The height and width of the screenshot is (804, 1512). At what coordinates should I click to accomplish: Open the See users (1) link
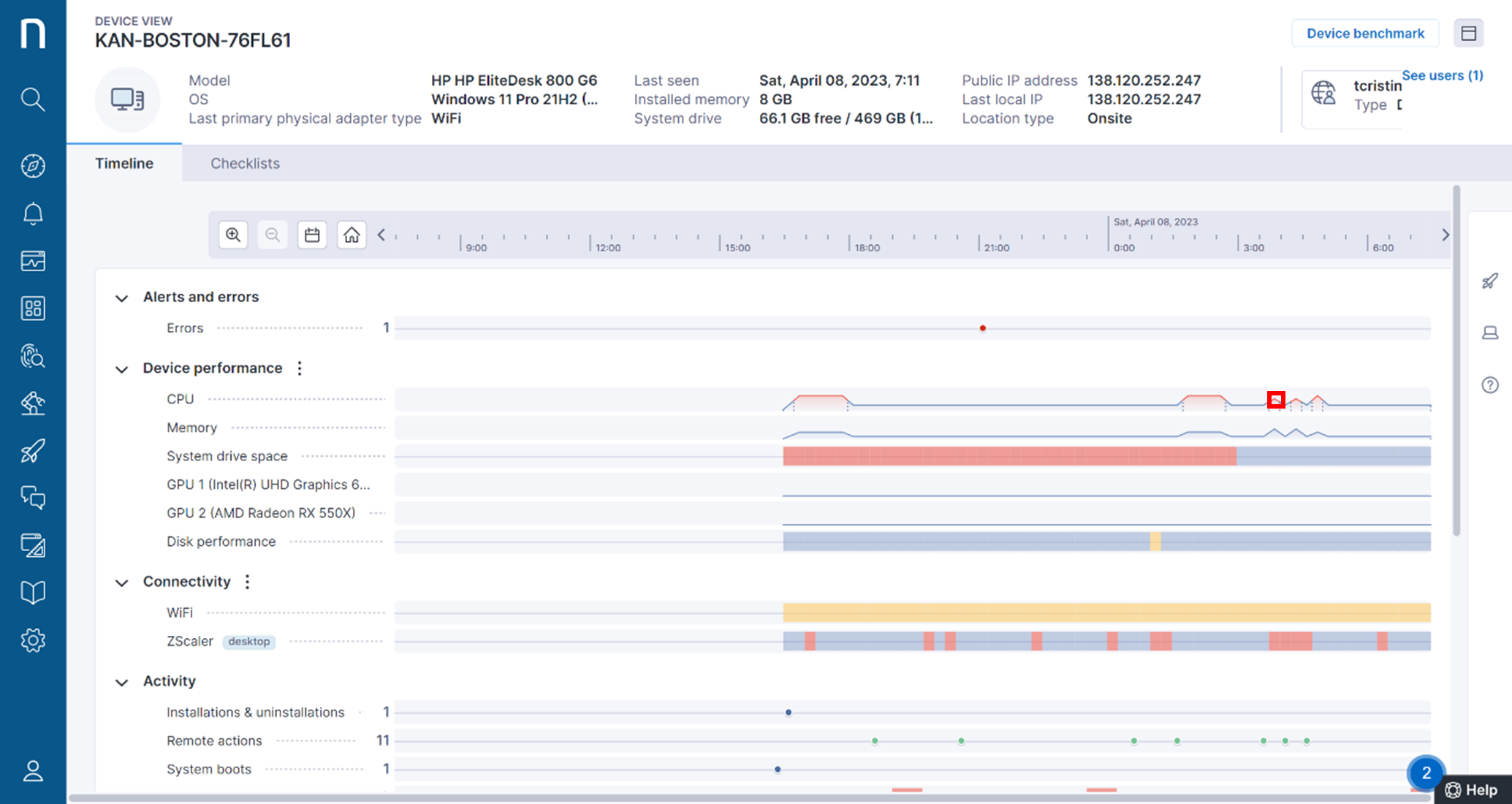click(1442, 75)
